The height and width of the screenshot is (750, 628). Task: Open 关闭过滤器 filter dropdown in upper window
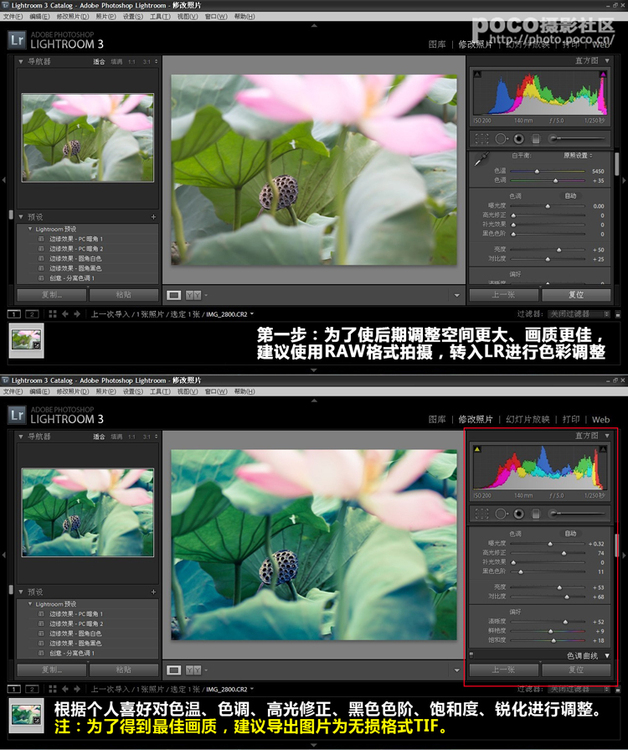(x=579, y=314)
